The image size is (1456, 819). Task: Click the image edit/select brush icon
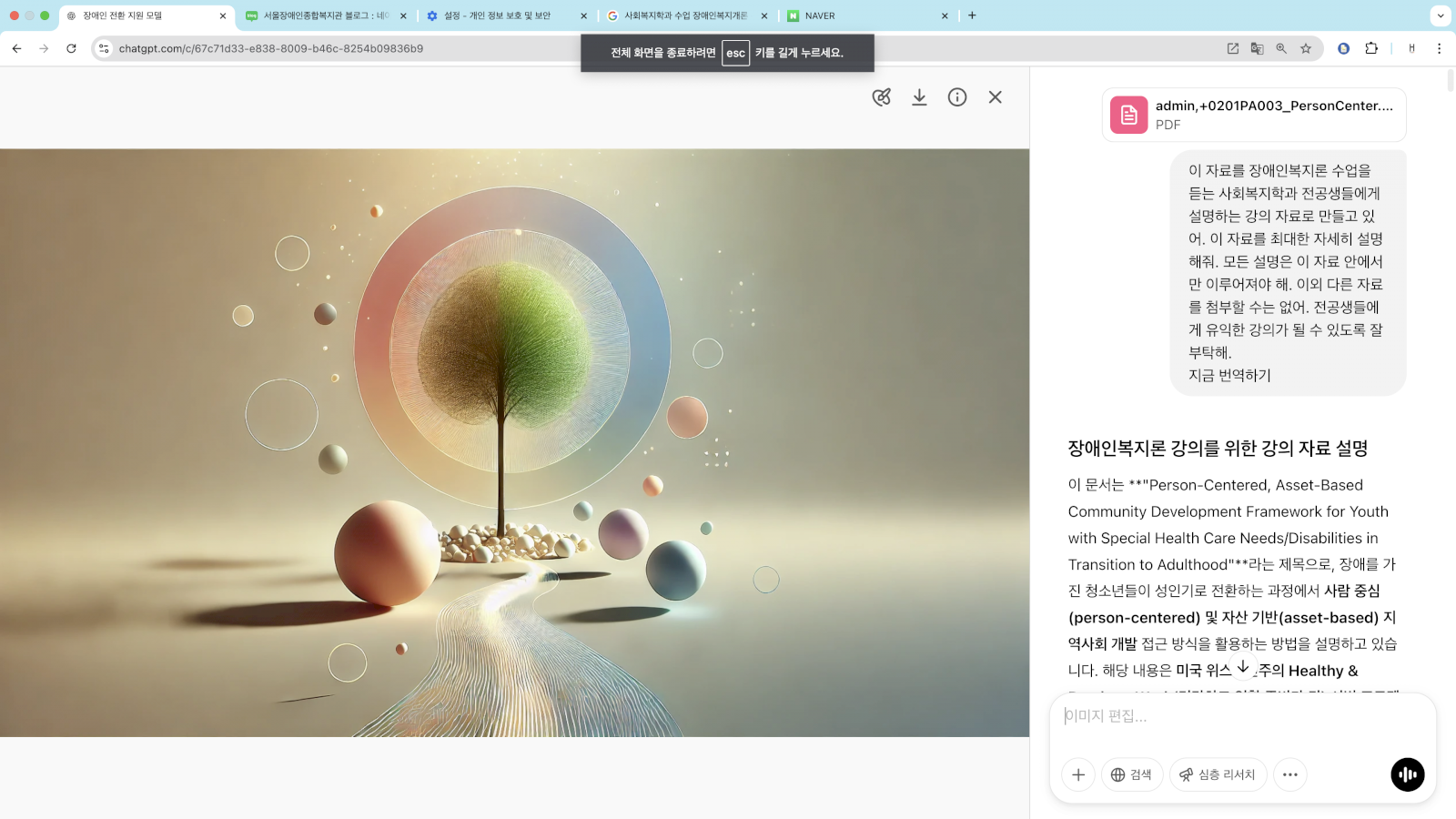[x=881, y=97]
